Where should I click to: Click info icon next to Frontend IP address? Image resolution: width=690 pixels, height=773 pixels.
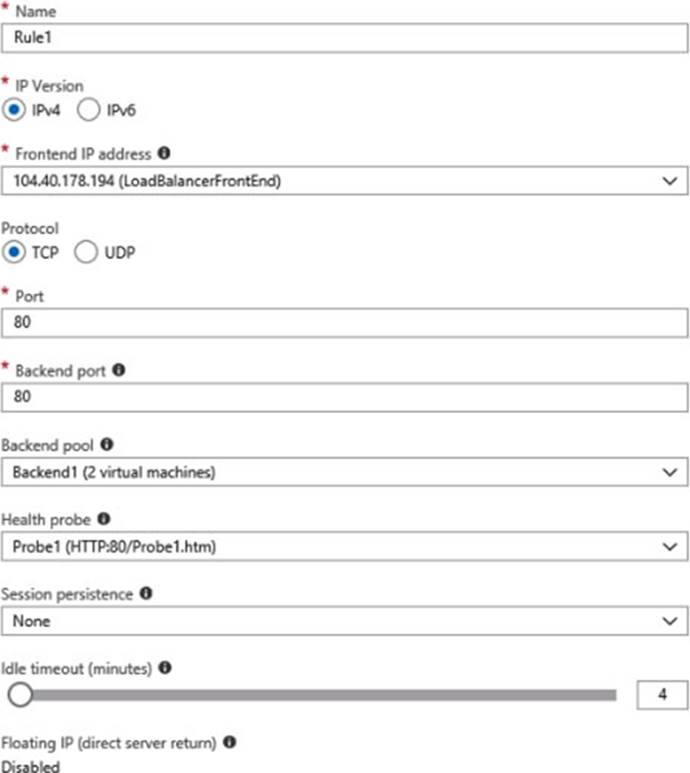coord(164,154)
